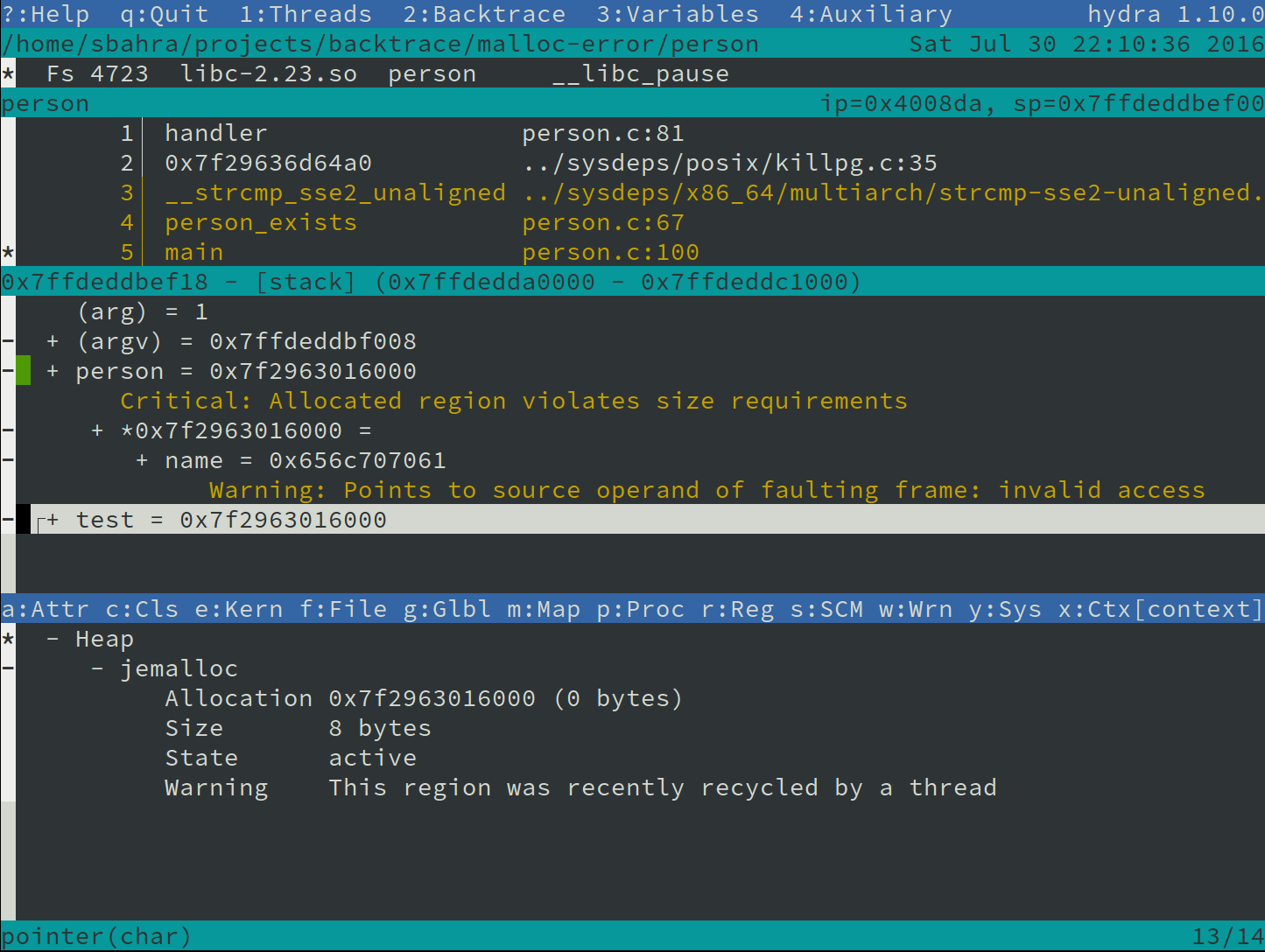Expand the test variable row
This screenshot has width=1265, height=952.
point(53,520)
